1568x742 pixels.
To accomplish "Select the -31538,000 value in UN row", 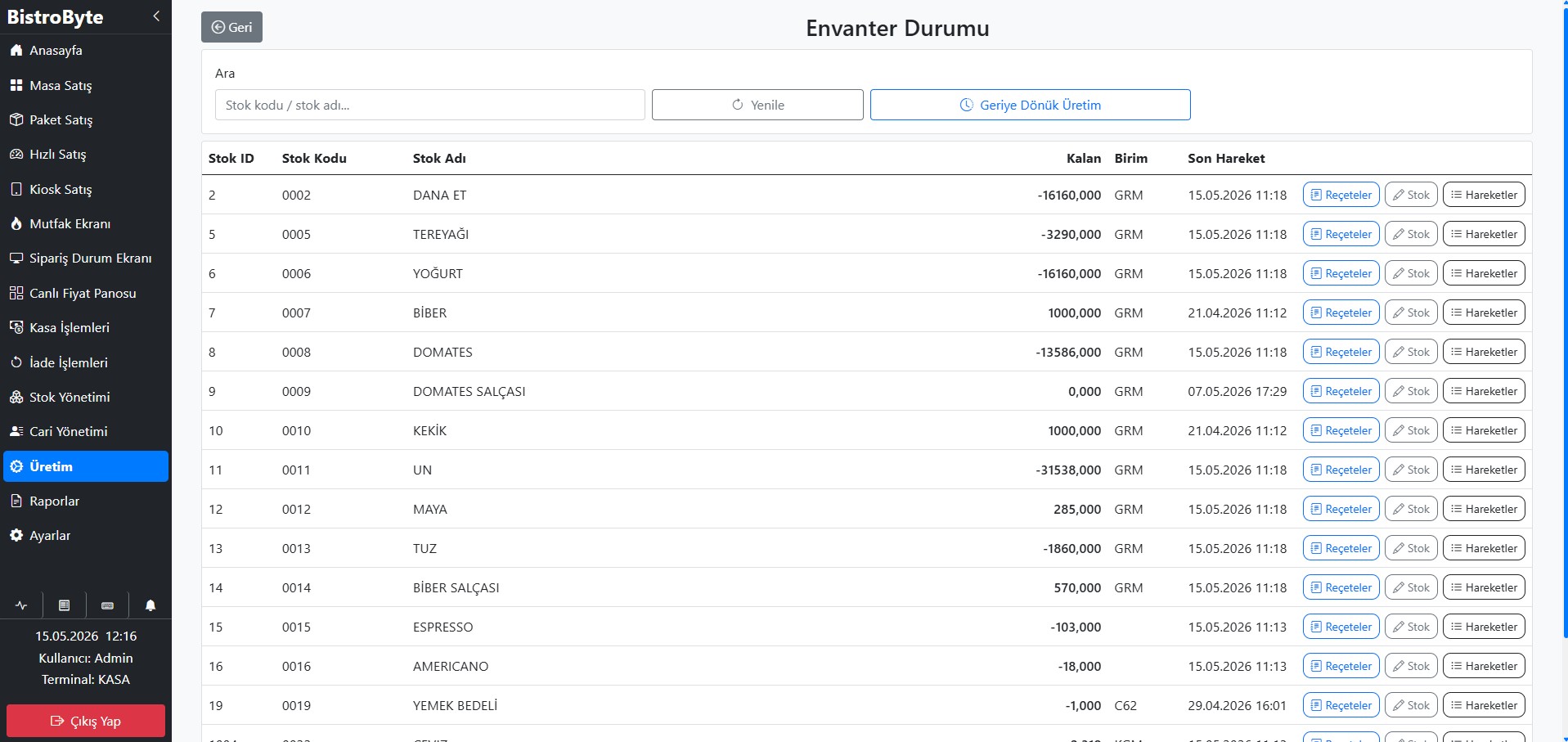I will coord(1069,470).
